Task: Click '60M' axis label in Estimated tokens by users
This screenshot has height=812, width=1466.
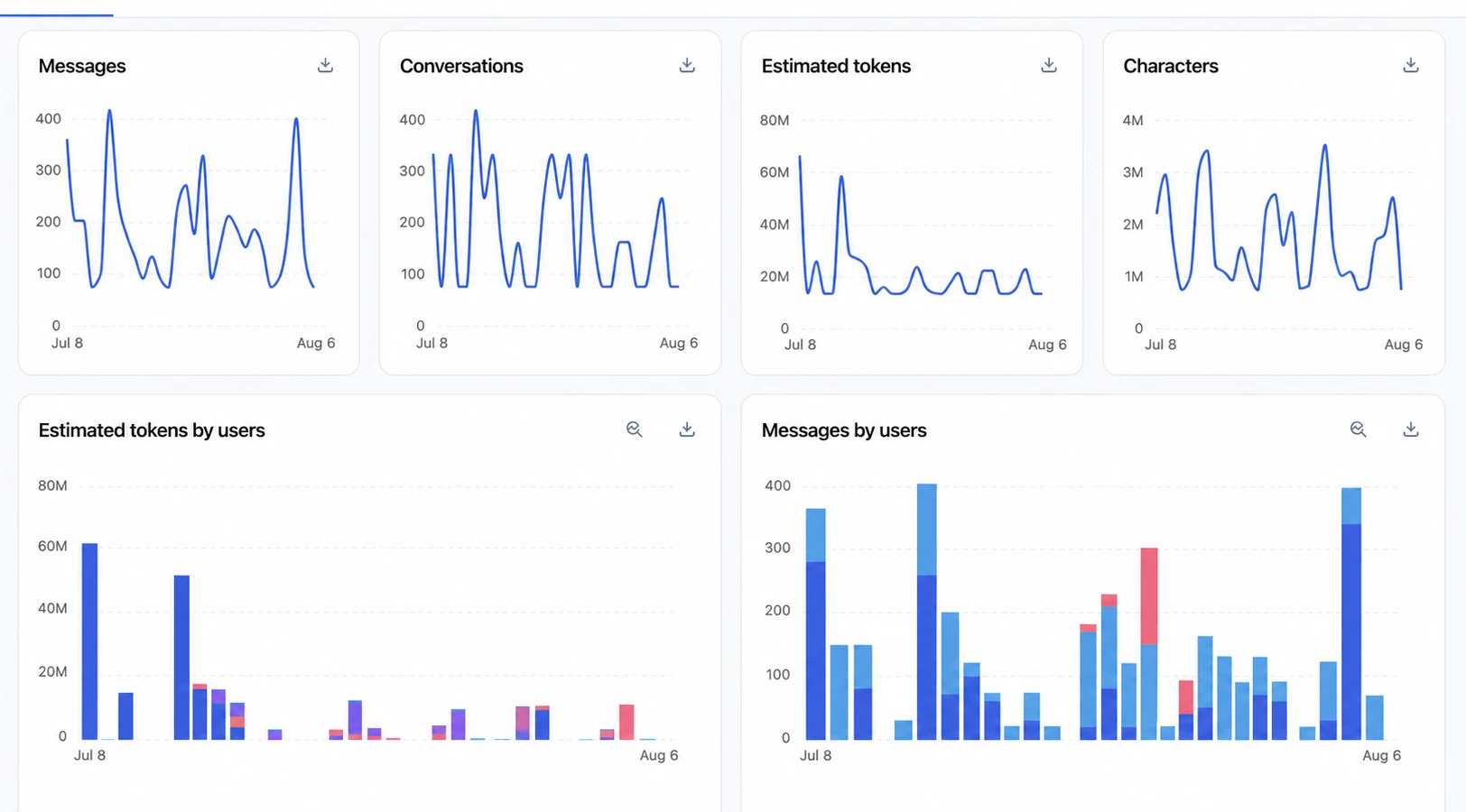Action: [x=52, y=546]
